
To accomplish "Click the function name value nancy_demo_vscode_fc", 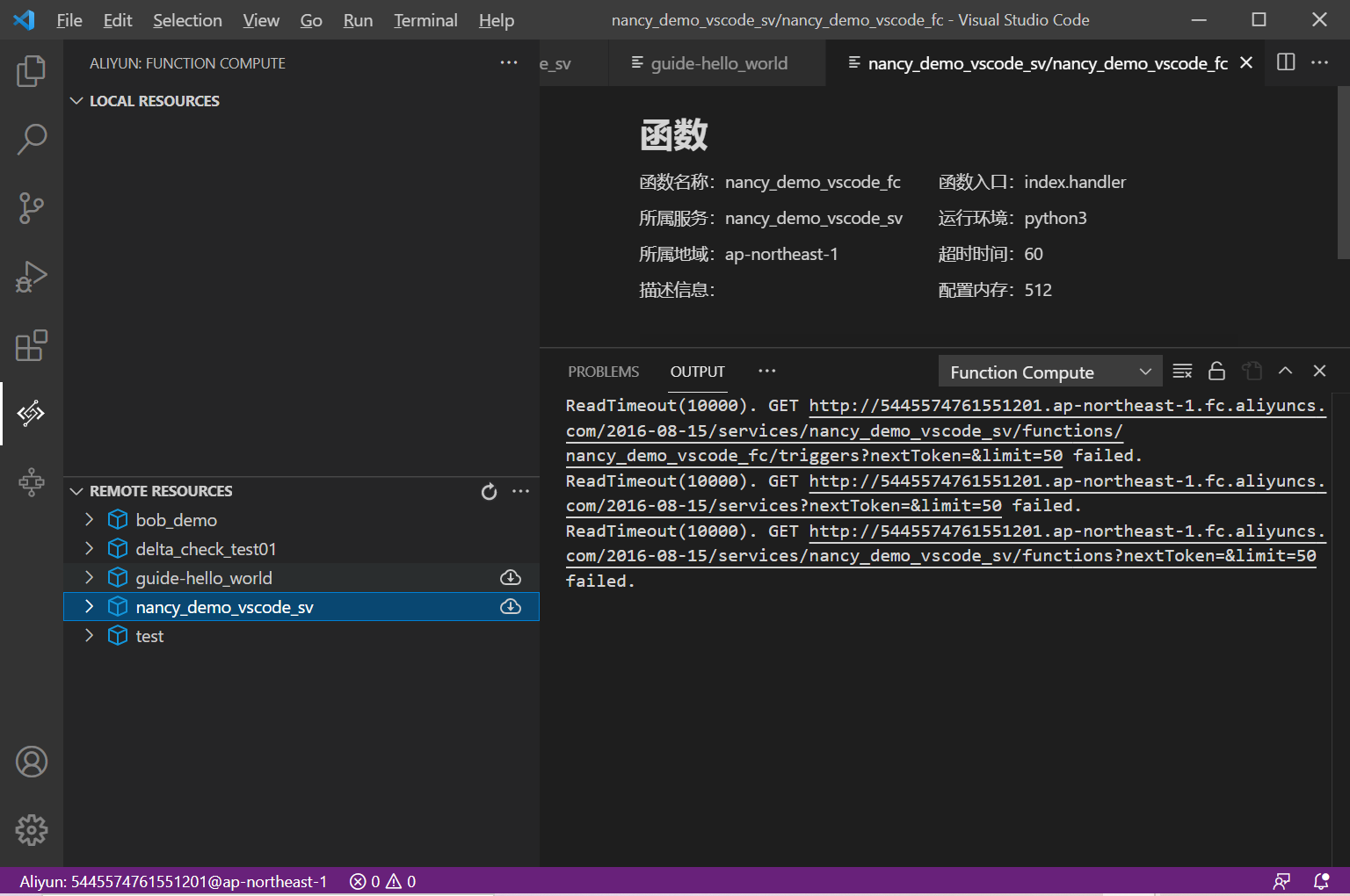I will pos(812,182).
